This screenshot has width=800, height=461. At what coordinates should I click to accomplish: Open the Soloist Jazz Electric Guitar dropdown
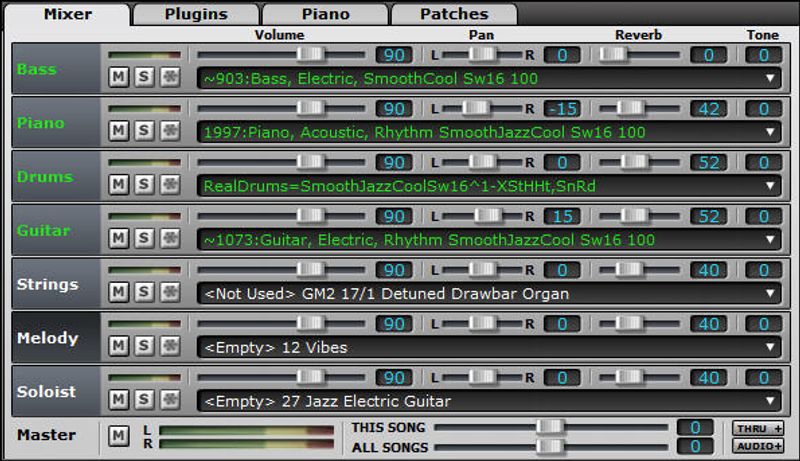point(489,401)
